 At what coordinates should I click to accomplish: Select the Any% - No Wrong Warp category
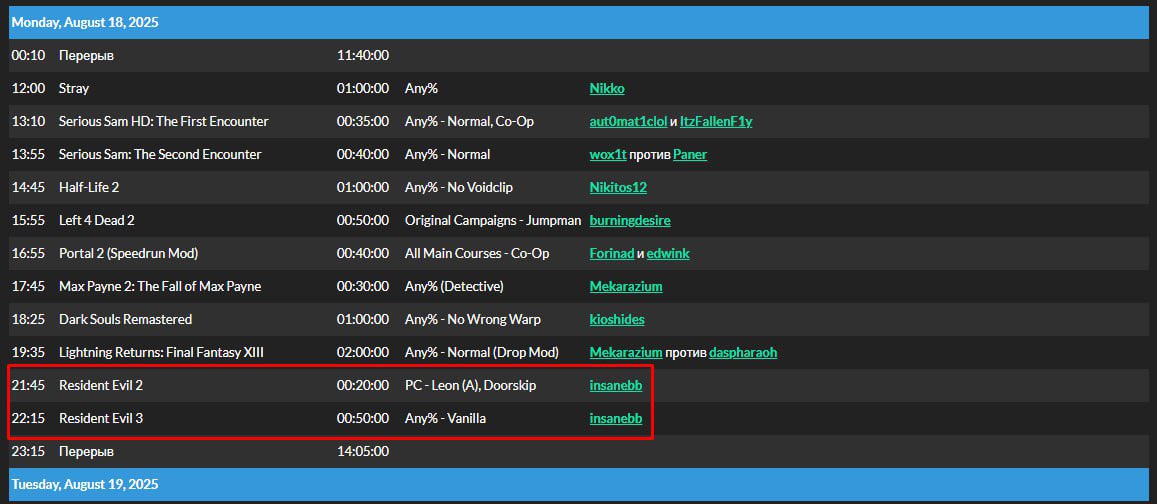(x=473, y=320)
